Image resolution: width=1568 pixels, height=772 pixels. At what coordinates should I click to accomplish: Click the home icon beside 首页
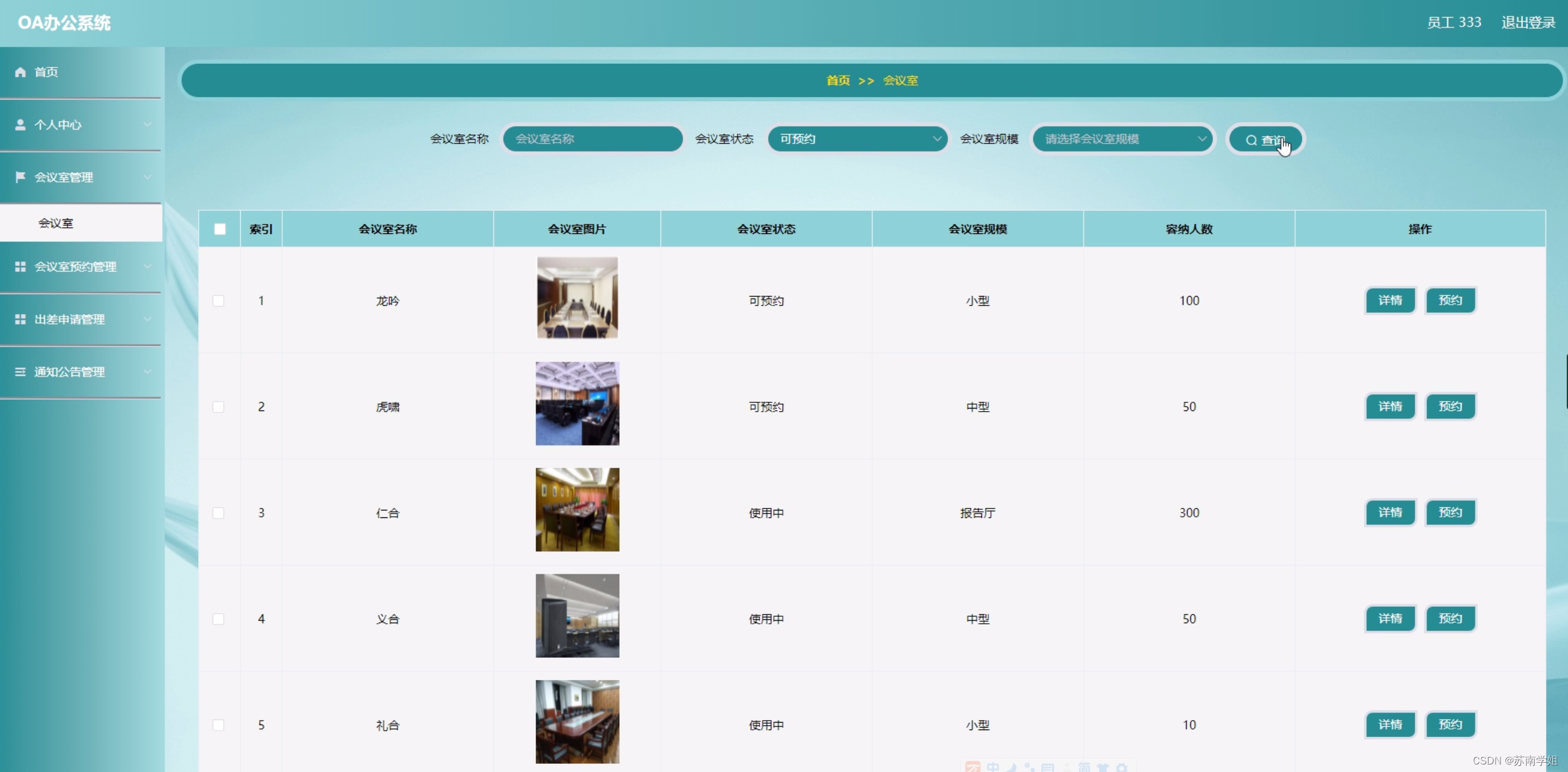(20, 72)
